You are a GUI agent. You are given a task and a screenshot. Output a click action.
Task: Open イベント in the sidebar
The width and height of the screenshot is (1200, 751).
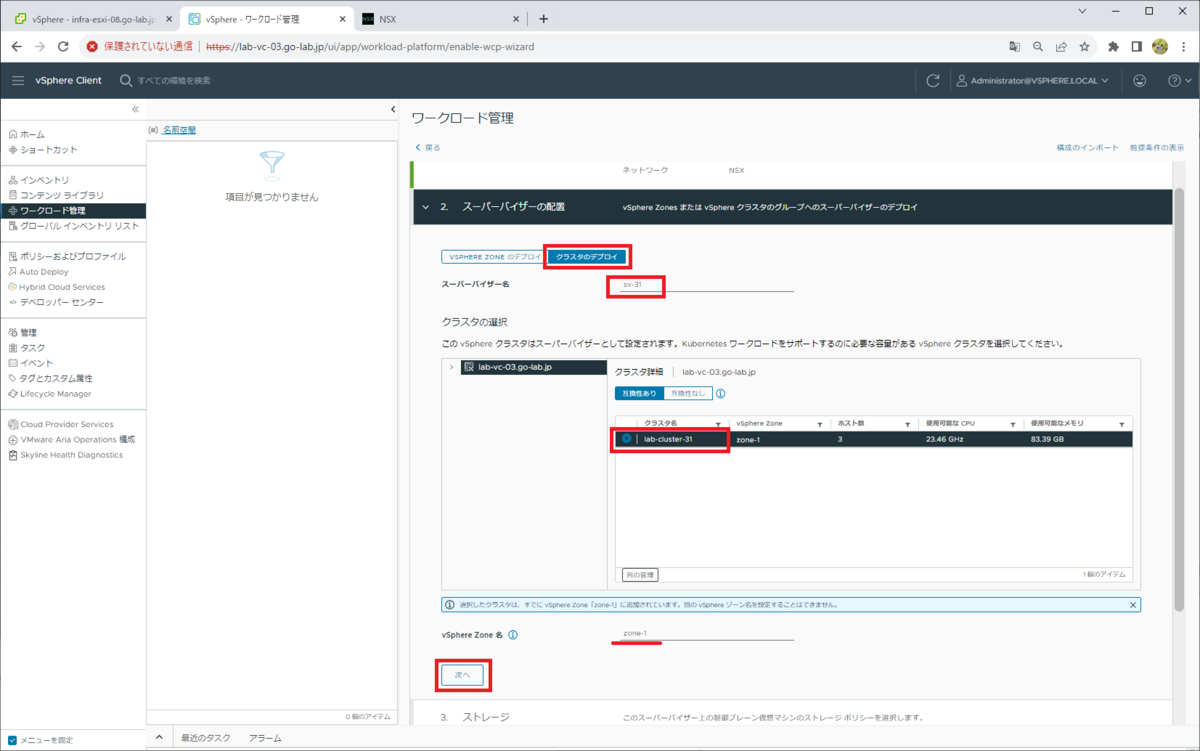[37, 363]
